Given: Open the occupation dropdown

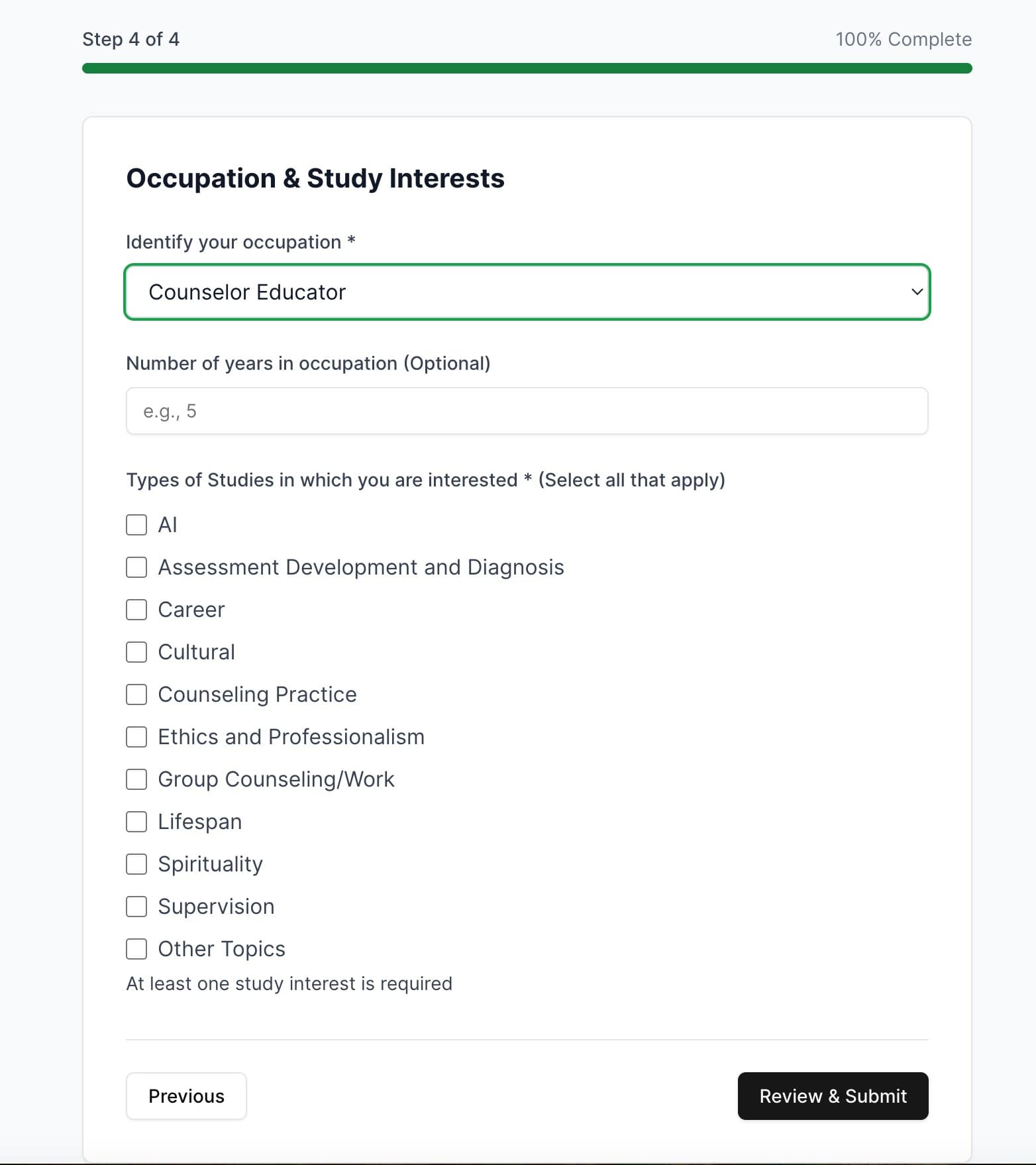Looking at the screenshot, I should 527,292.
